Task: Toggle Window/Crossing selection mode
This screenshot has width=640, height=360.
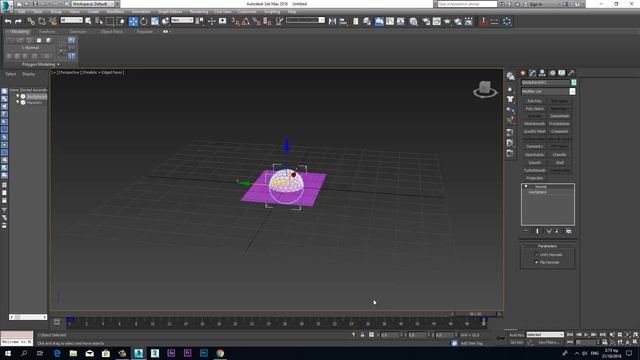Action: 121,21
